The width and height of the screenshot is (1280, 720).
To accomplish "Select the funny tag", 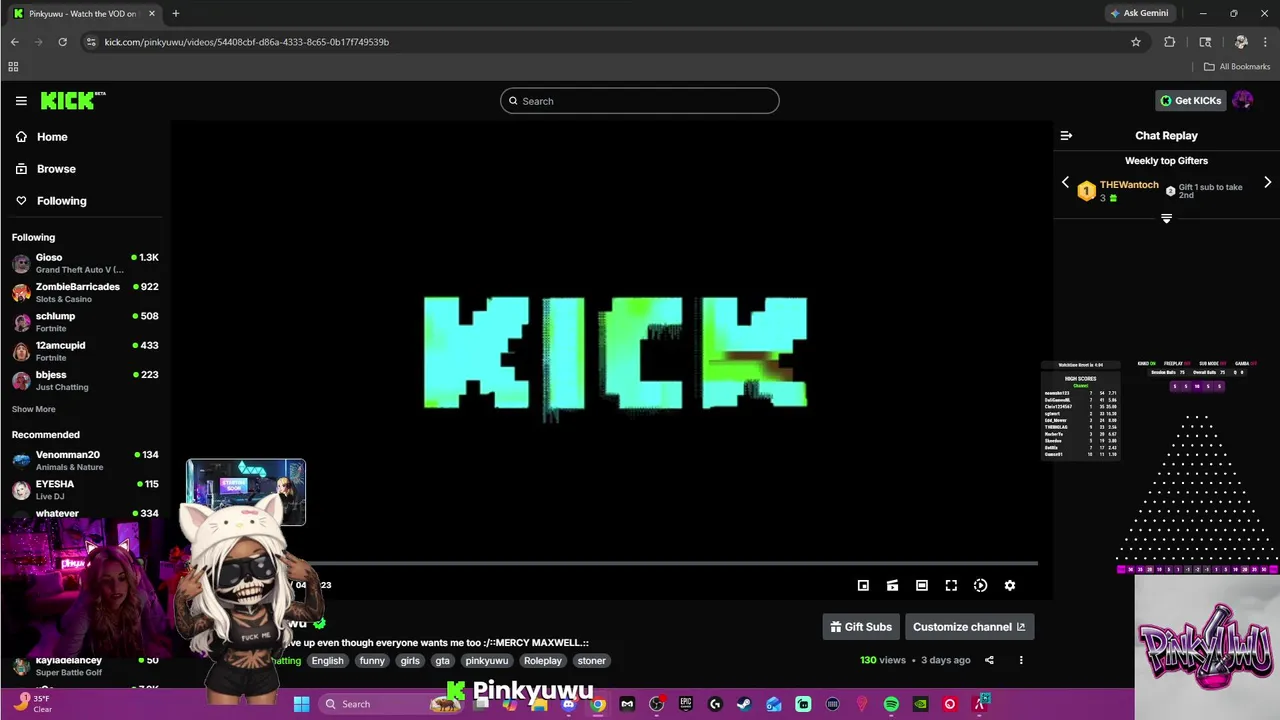I will tap(372, 661).
